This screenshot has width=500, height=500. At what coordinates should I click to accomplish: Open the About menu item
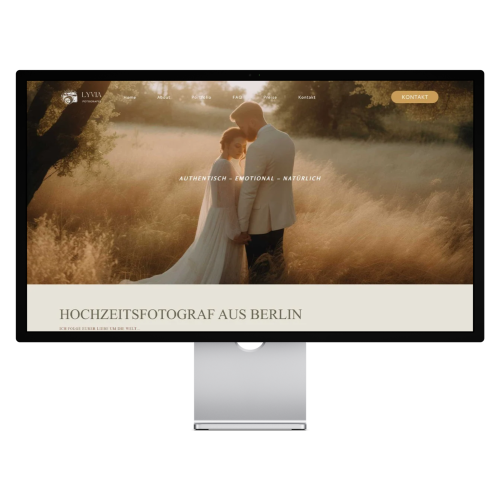(164, 97)
